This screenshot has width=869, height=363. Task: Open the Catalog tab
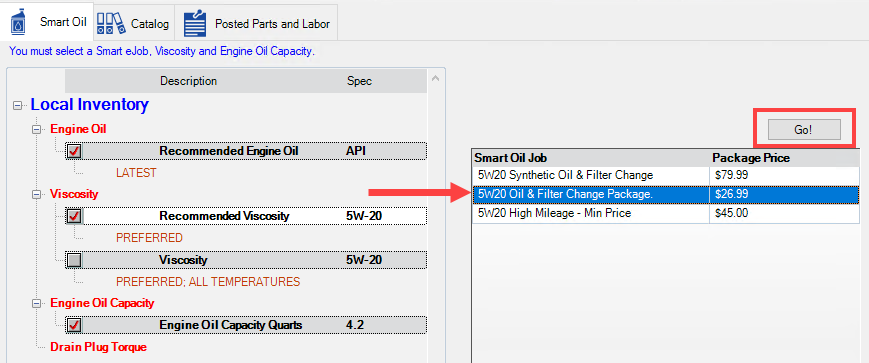tap(134, 23)
